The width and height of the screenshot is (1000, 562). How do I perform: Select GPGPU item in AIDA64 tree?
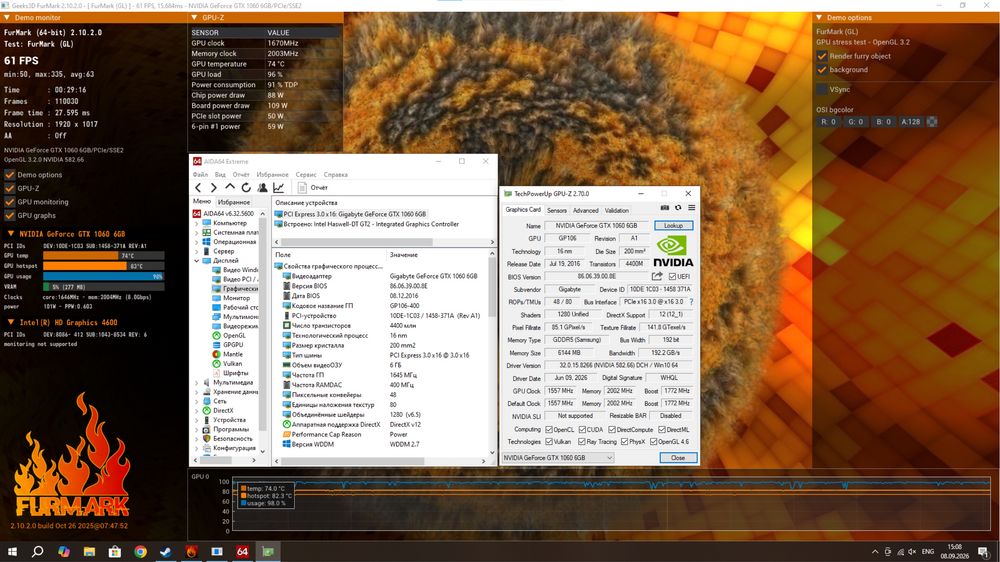[x=233, y=344]
